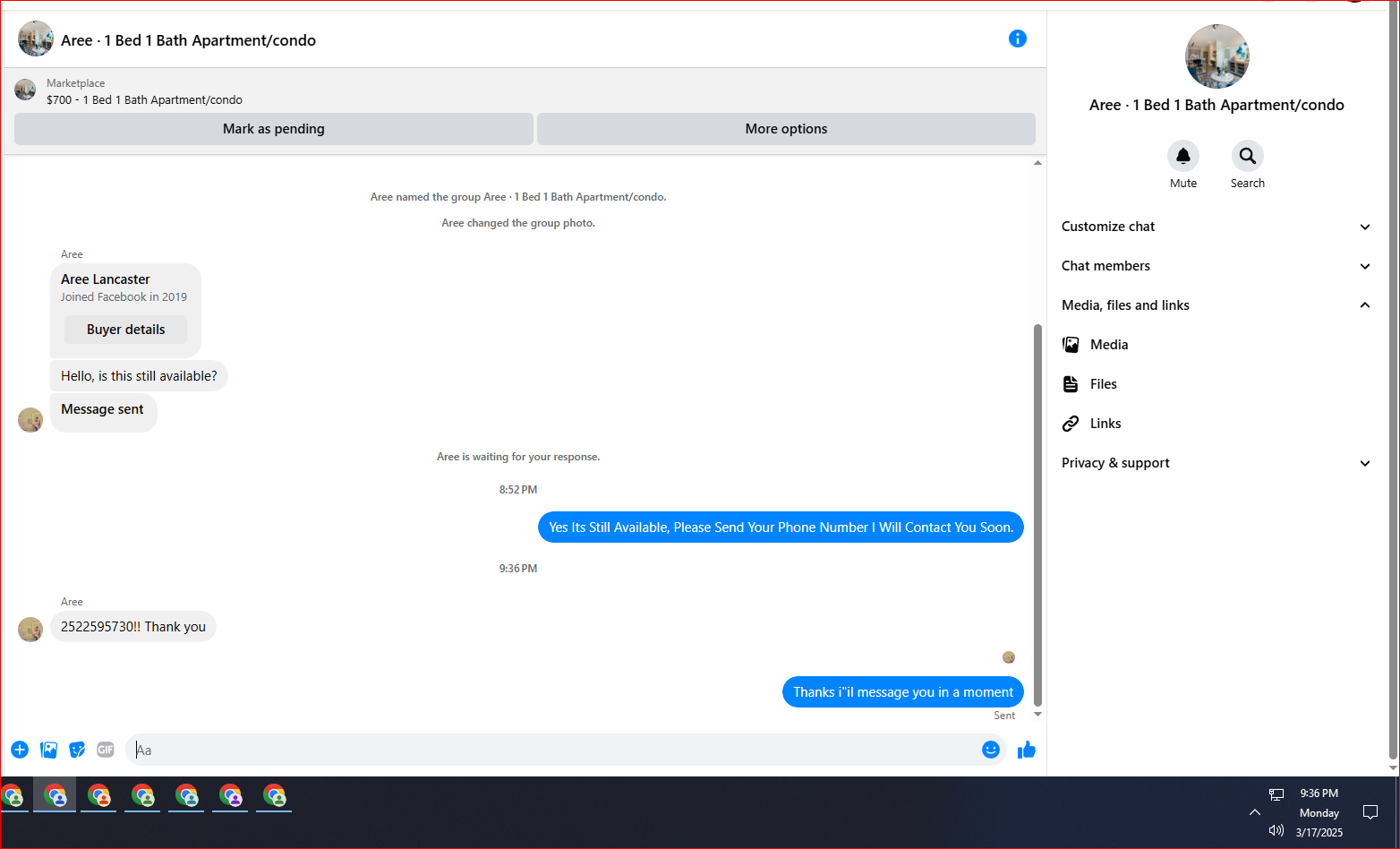Expand the Privacy & support section

tap(1216, 463)
